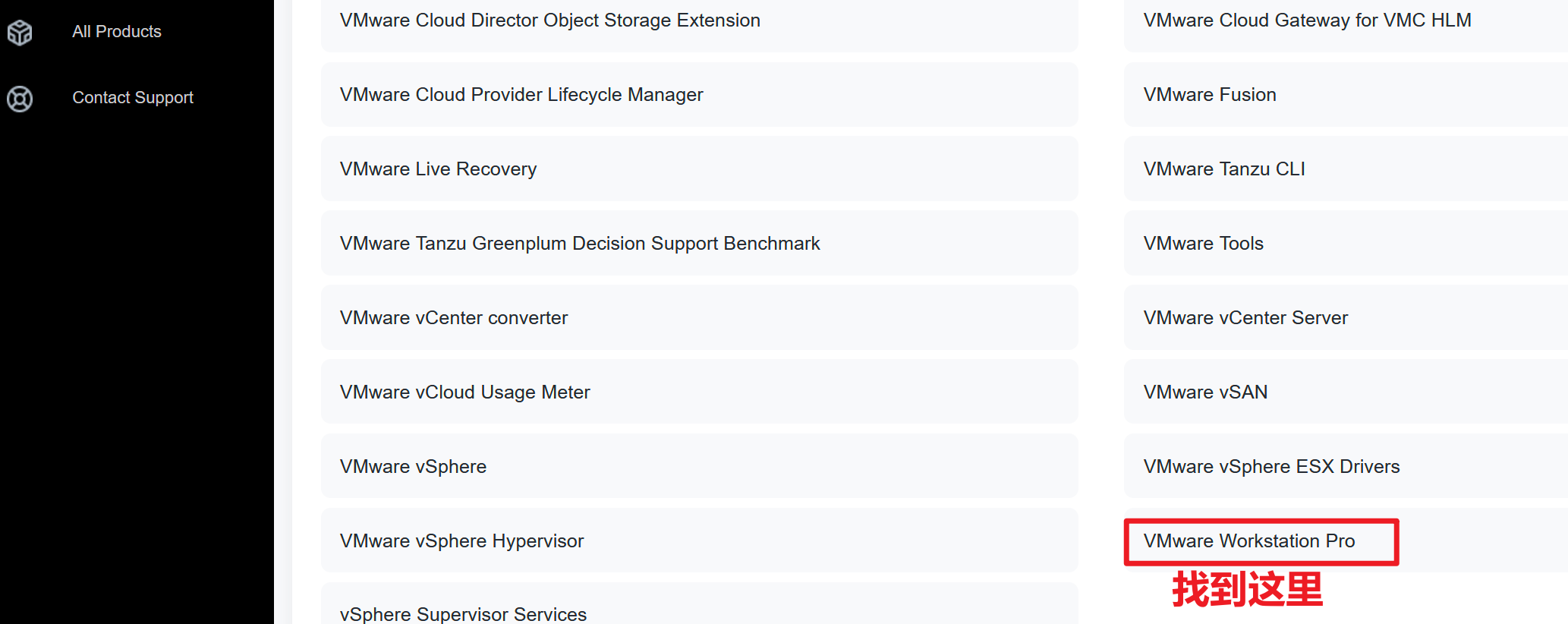Open the All Products menu item
The width and height of the screenshot is (1568, 624).
tap(116, 32)
